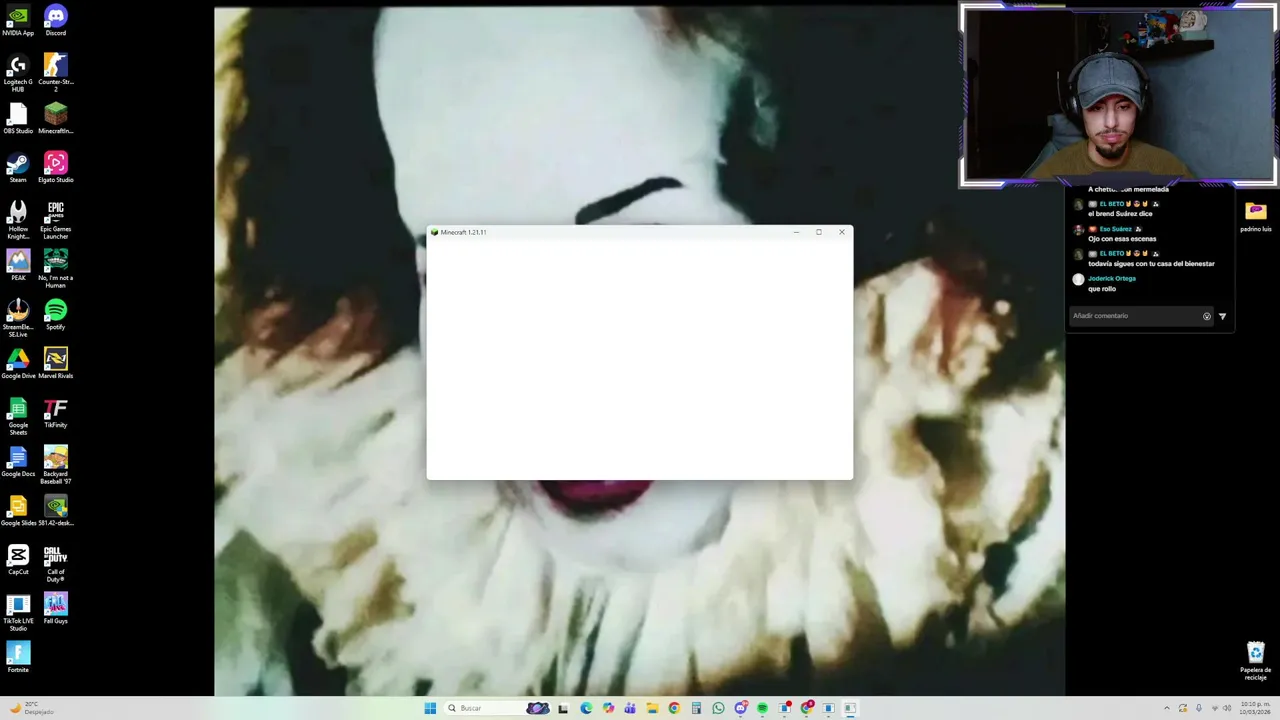Click 'todavía sigues con tu casa del bienestar'
The height and width of the screenshot is (720, 1280).
[1151, 264]
